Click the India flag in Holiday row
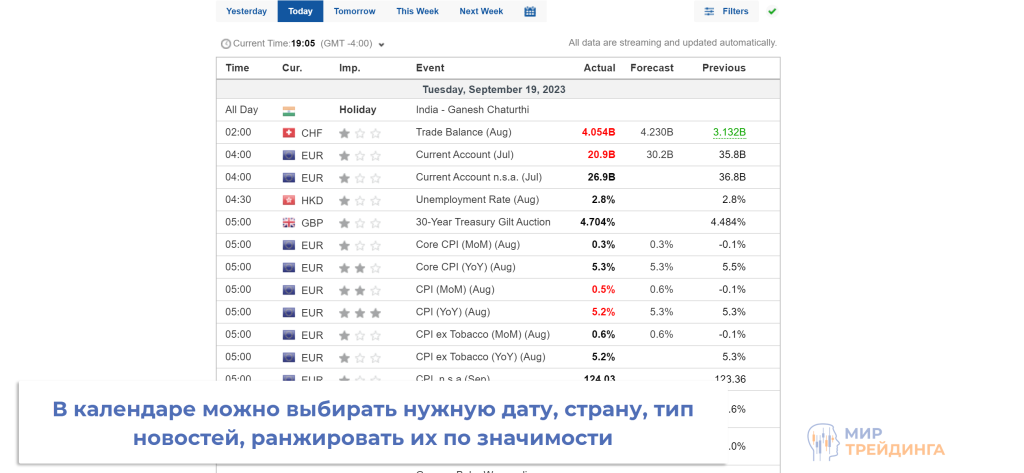This screenshot has height=473, width=1024. tap(289, 110)
